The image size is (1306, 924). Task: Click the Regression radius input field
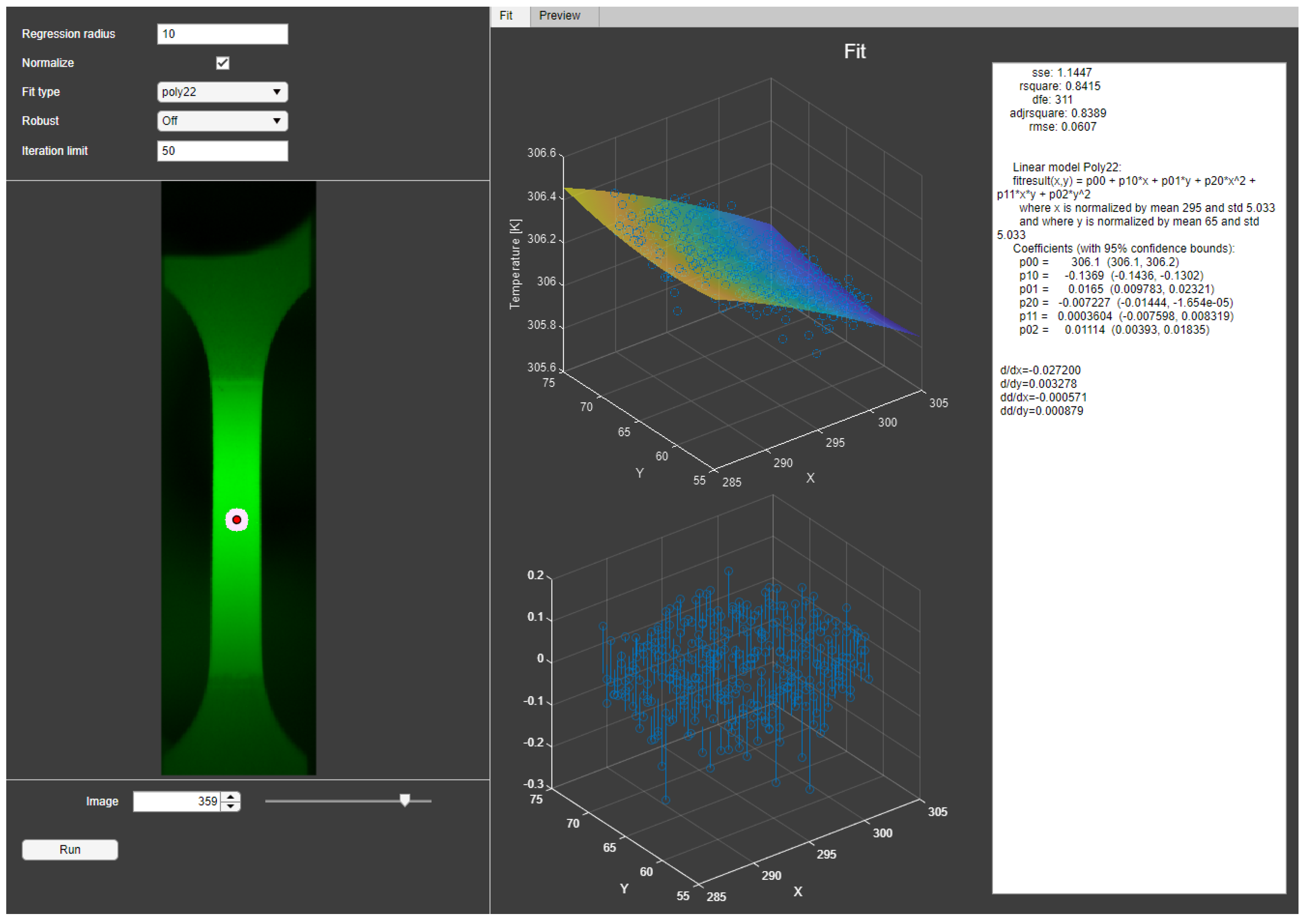222,34
